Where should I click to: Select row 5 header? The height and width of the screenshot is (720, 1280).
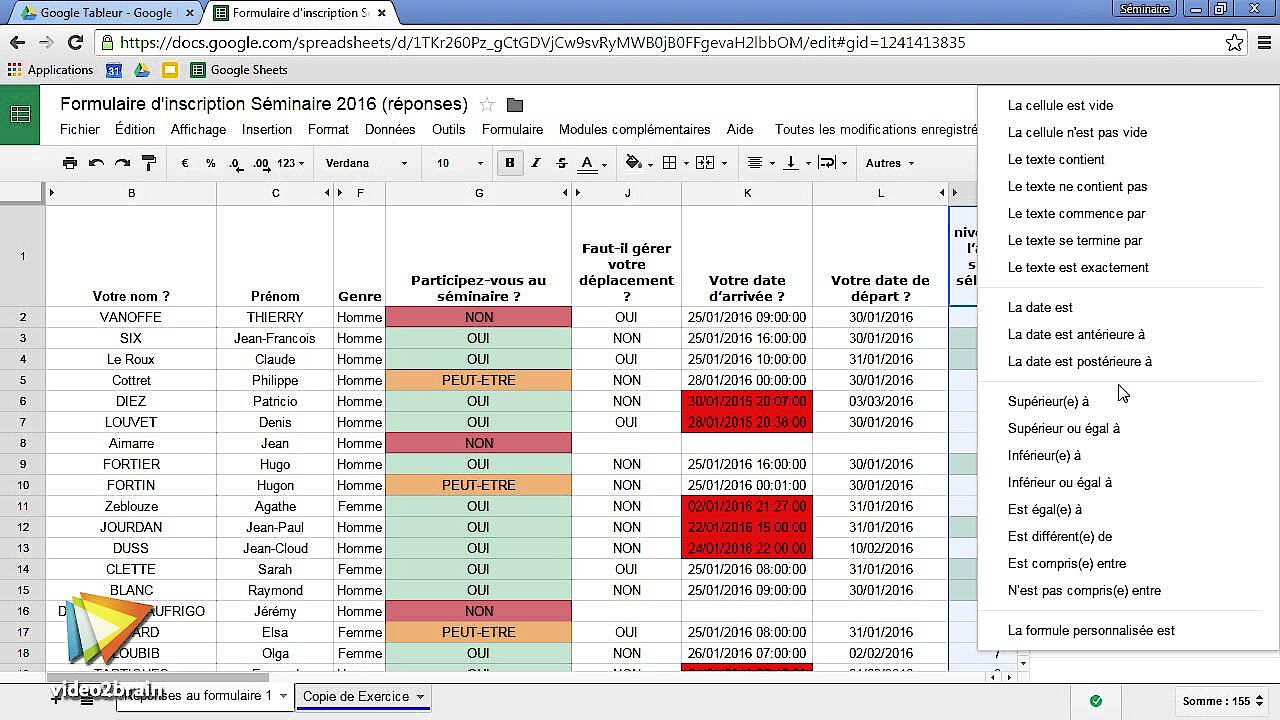22,380
